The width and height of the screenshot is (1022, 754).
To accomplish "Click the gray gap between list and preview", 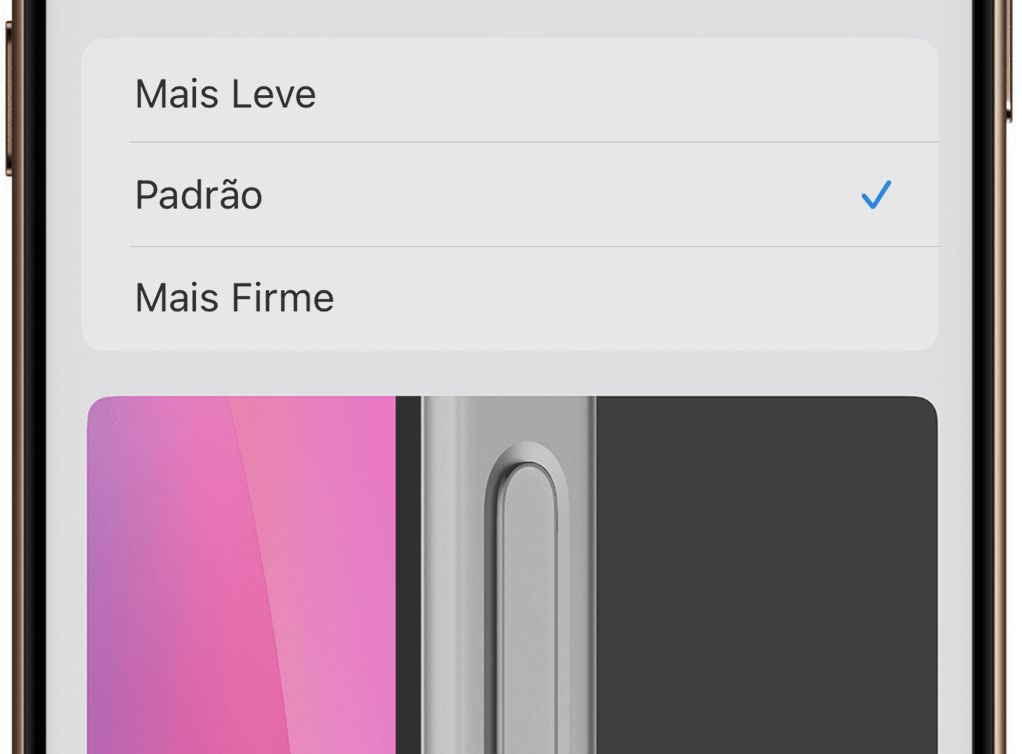I will [x=510, y=373].
